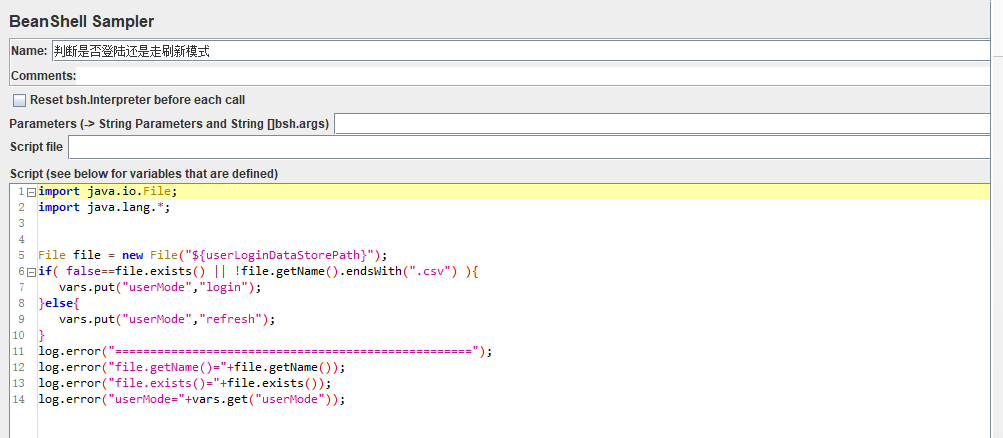This screenshot has width=1003, height=438.
Task: Click the log.error file.getName() line
Action: tap(191, 367)
